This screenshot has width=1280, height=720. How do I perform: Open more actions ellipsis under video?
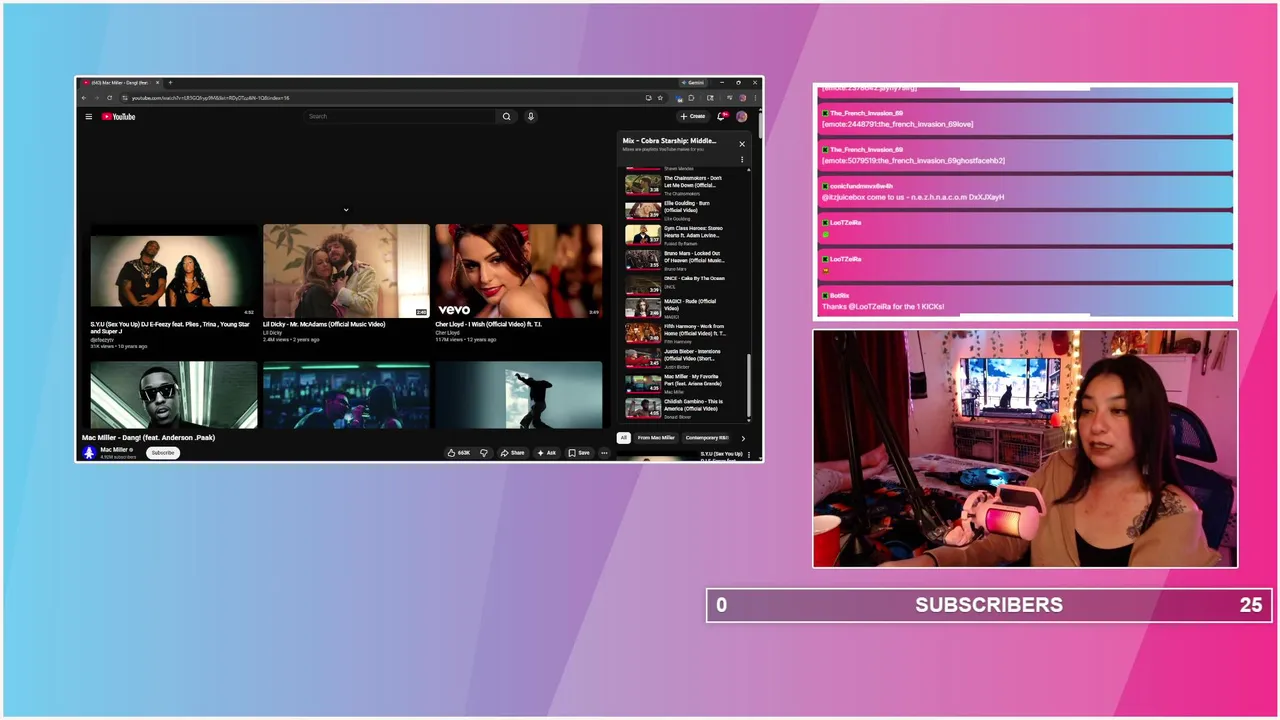604,453
